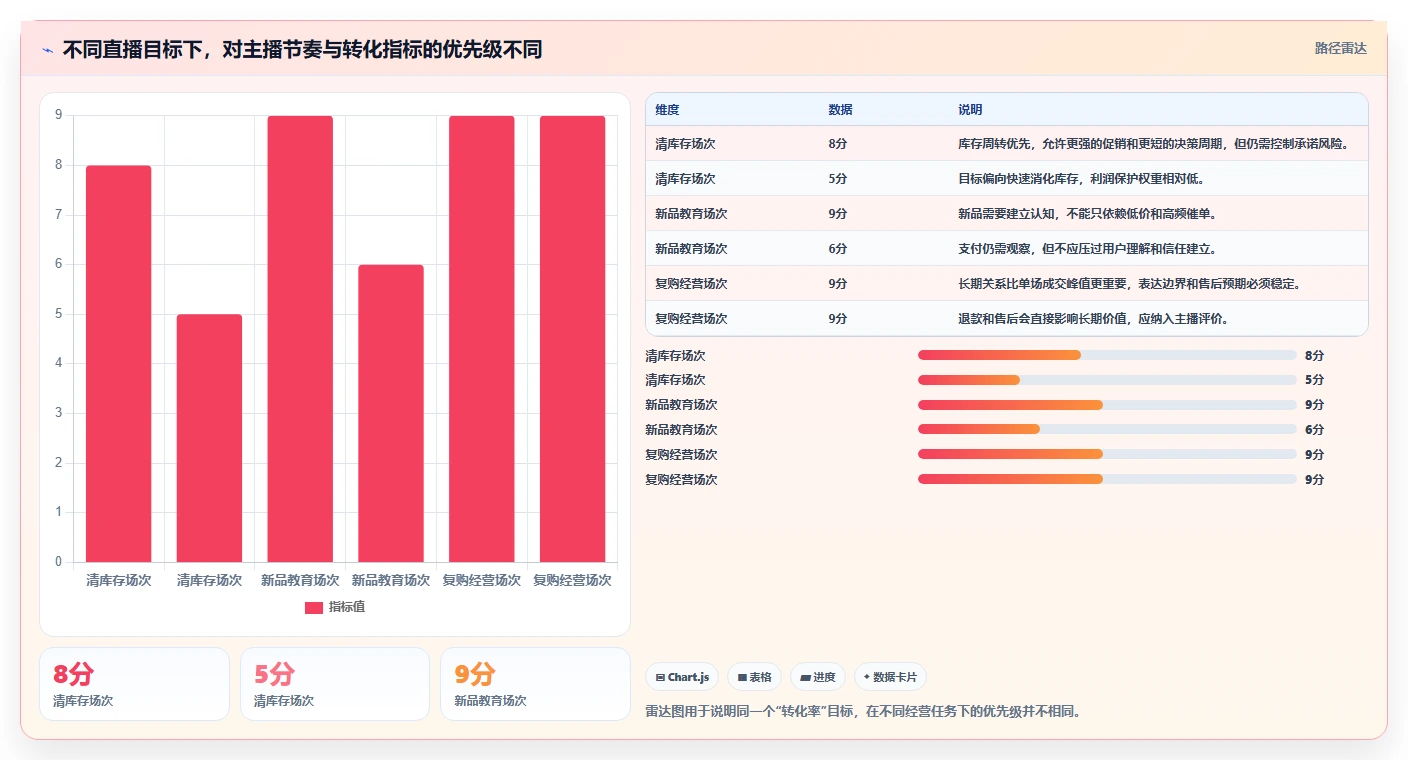Click the description starting 支付仍需观察
Screen dimensions: 1408x760
coord(1087,249)
